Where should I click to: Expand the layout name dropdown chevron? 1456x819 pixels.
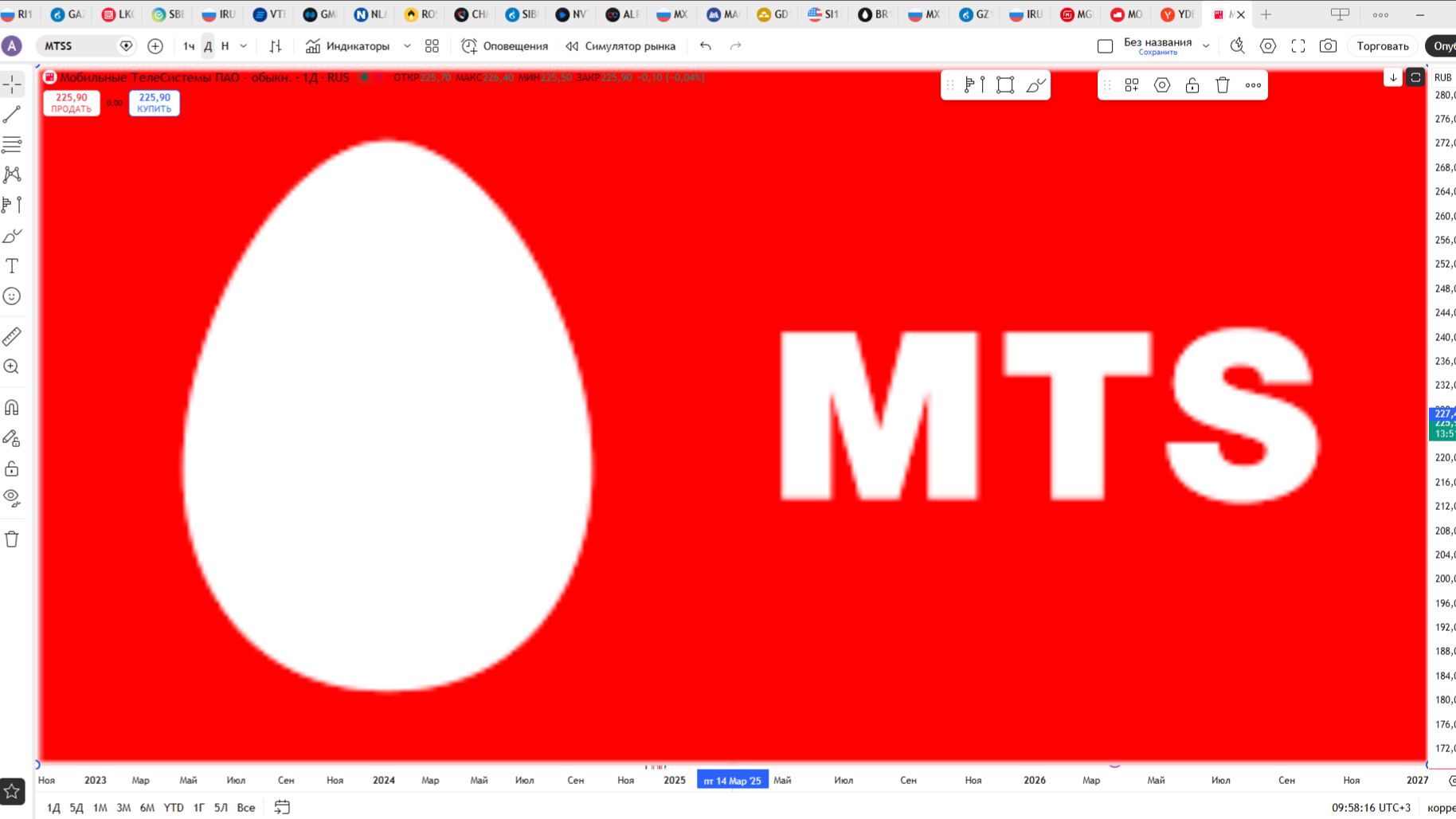pyautogui.click(x=1206, y=45)
